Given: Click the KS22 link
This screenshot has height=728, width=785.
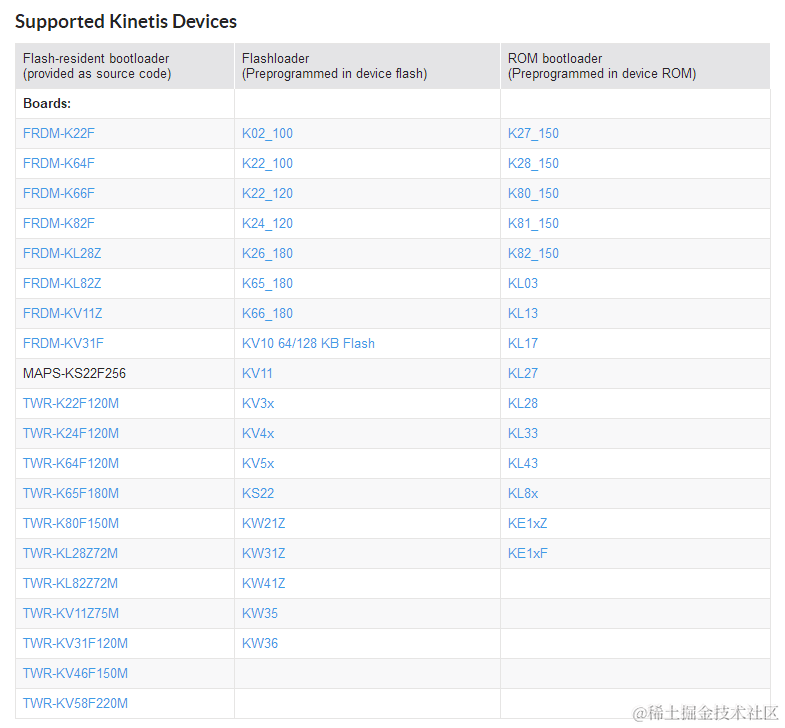Looking at the screenshot, I should pos(258,494).
